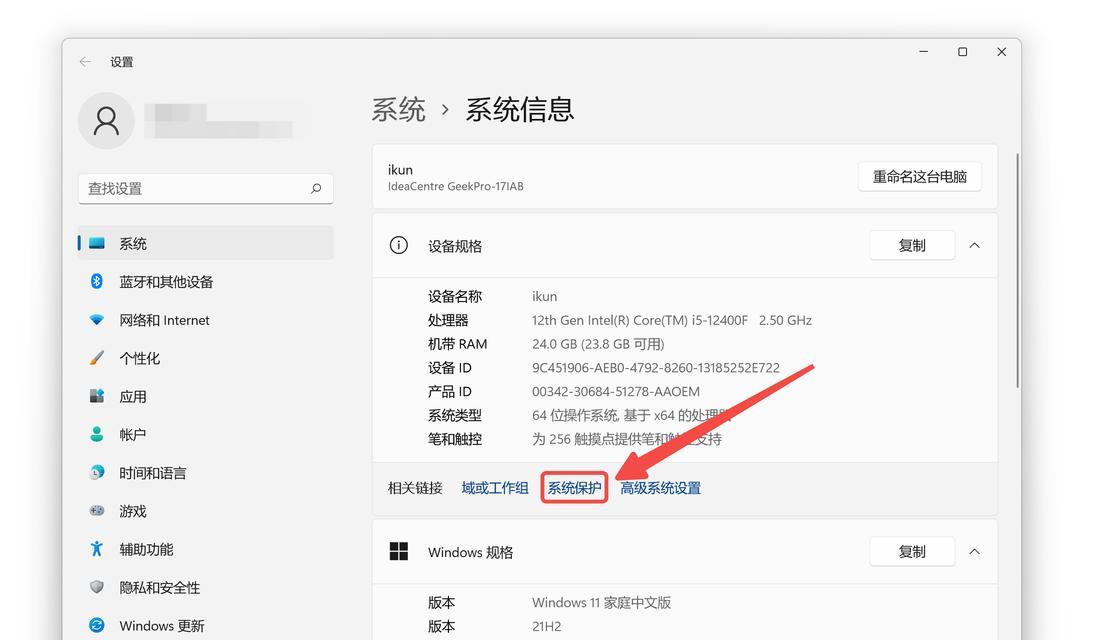
Task: Click the Wi-Fi network icon in sidebar
Action: [x=96, y=320]
